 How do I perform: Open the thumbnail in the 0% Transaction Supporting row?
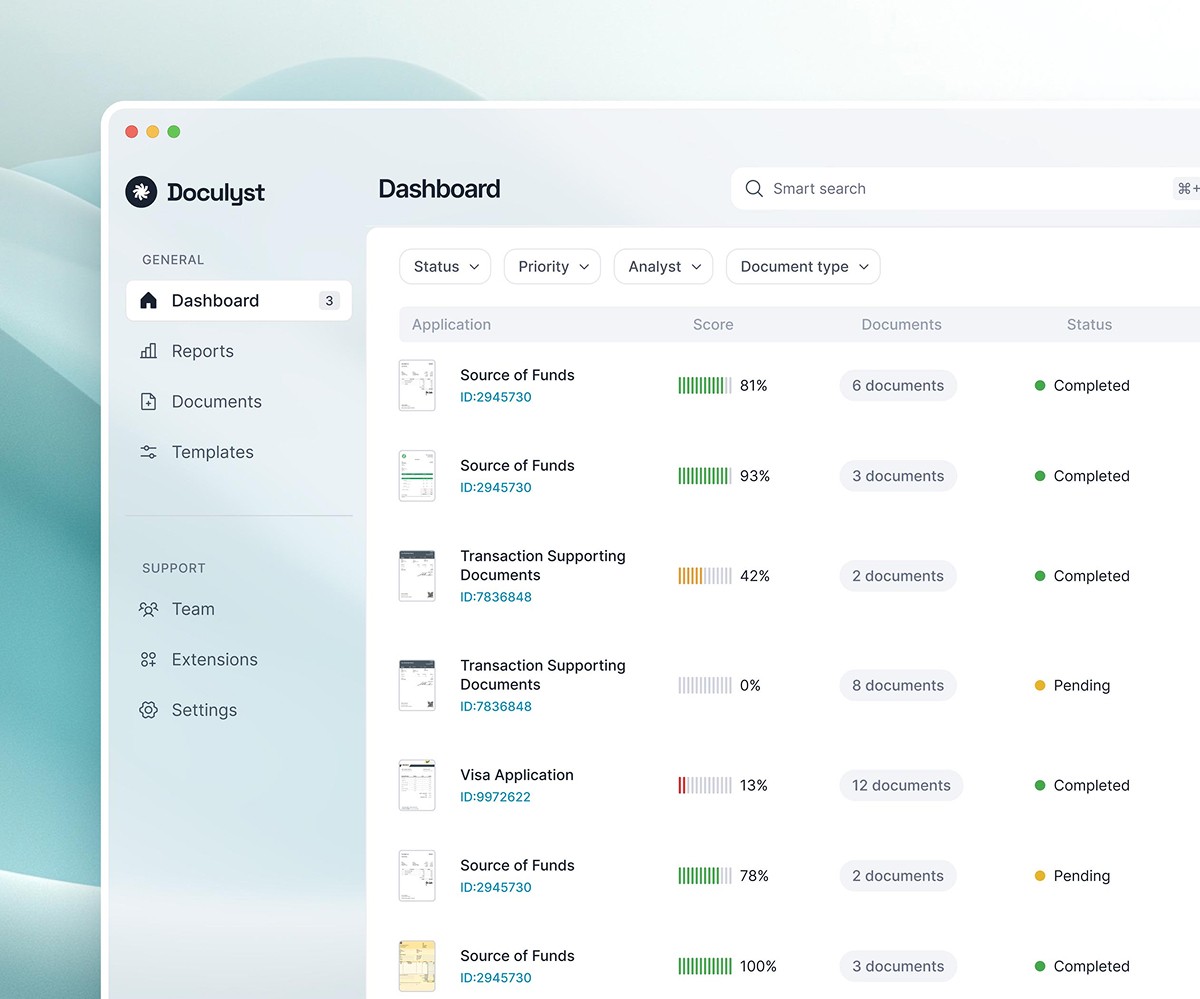[417, 685]
